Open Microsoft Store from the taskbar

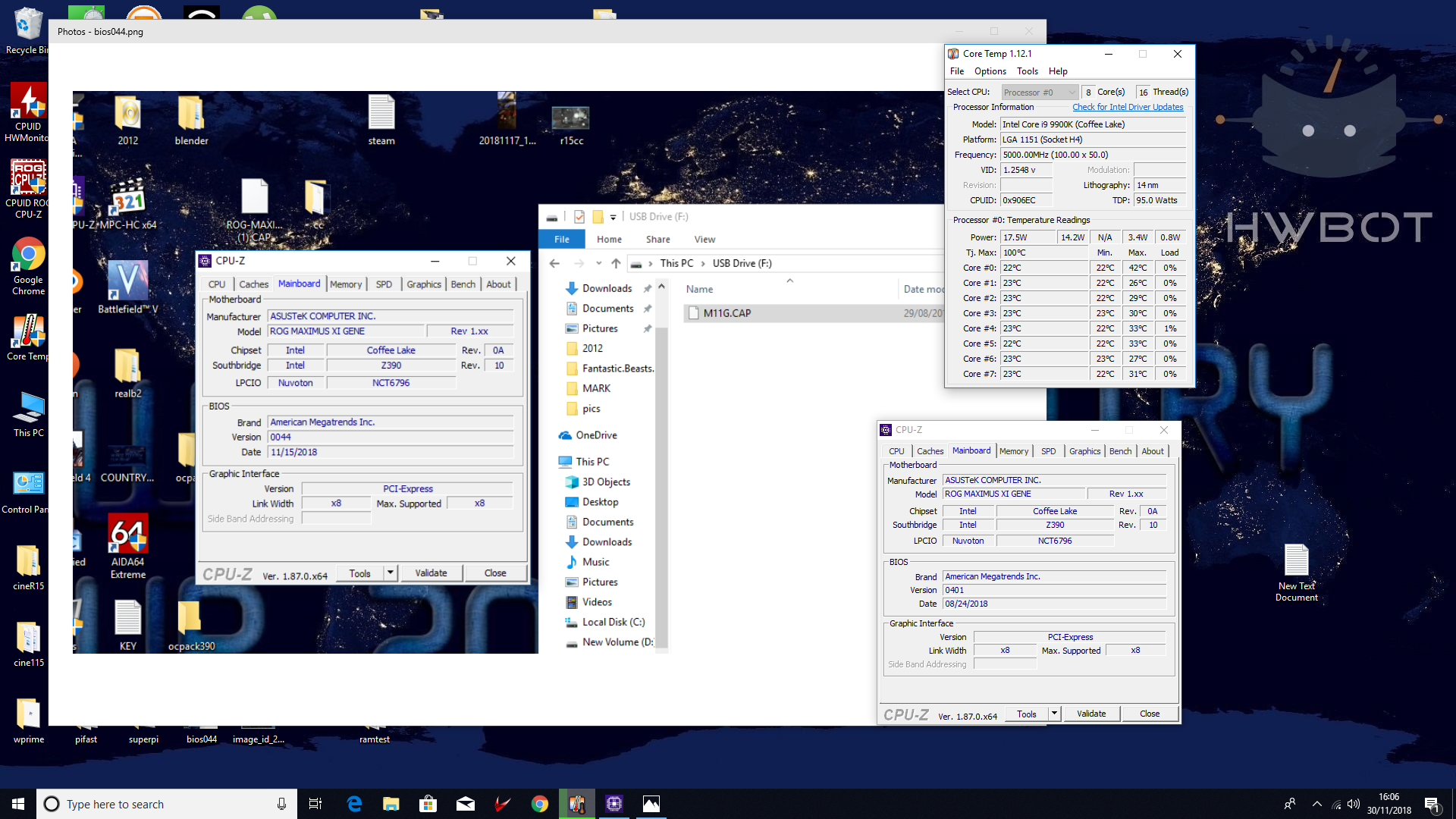(428, 804)
